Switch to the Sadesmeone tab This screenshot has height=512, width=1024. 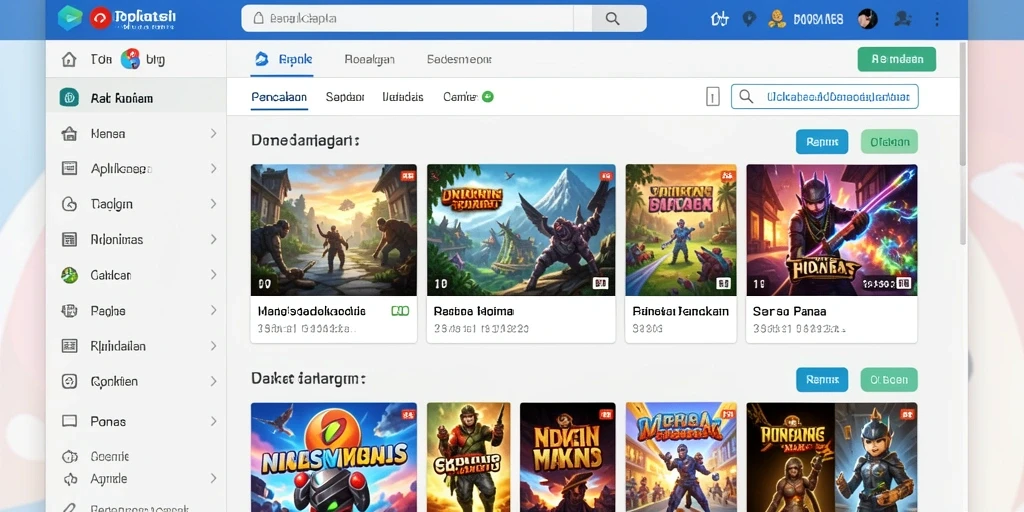coord(459,59)
